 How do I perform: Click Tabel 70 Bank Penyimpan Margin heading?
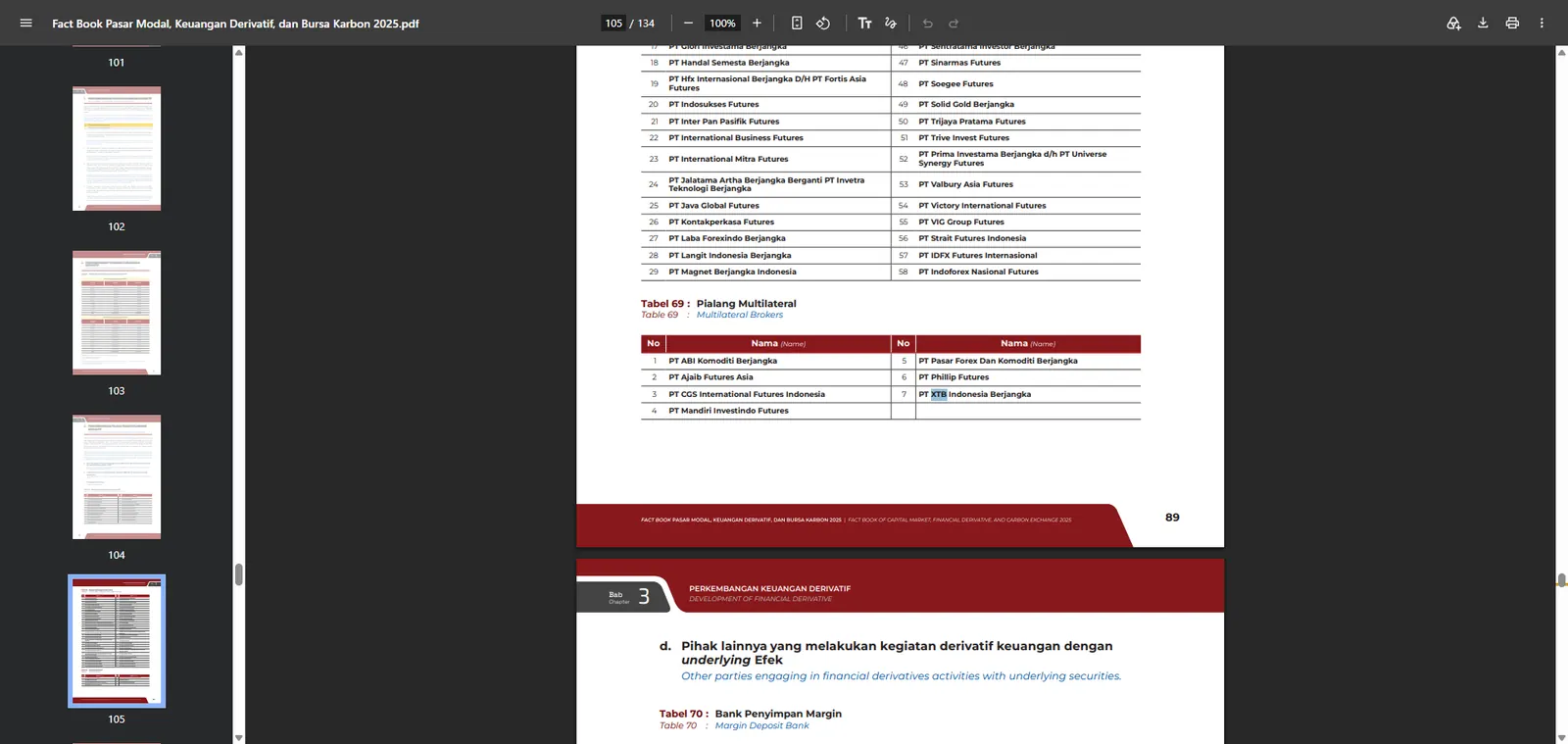pos(751,714)
